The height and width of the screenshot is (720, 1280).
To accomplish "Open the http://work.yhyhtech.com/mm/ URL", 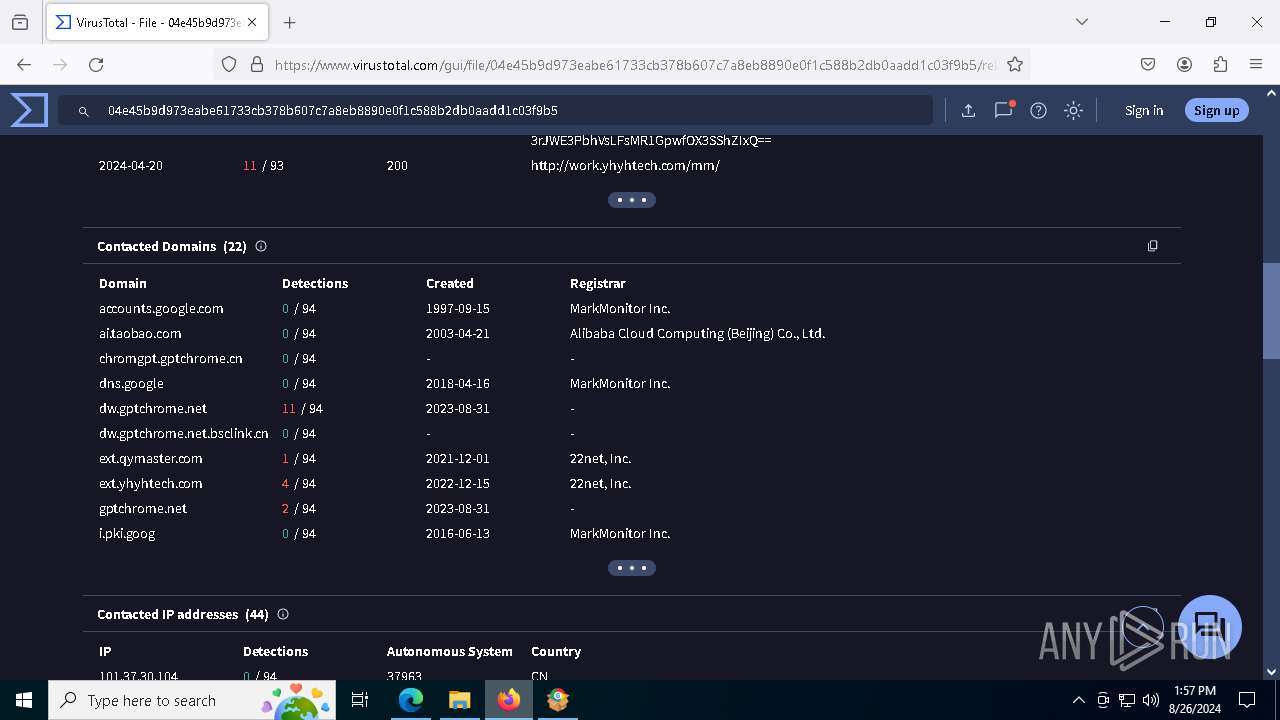I will click(625, 166).
